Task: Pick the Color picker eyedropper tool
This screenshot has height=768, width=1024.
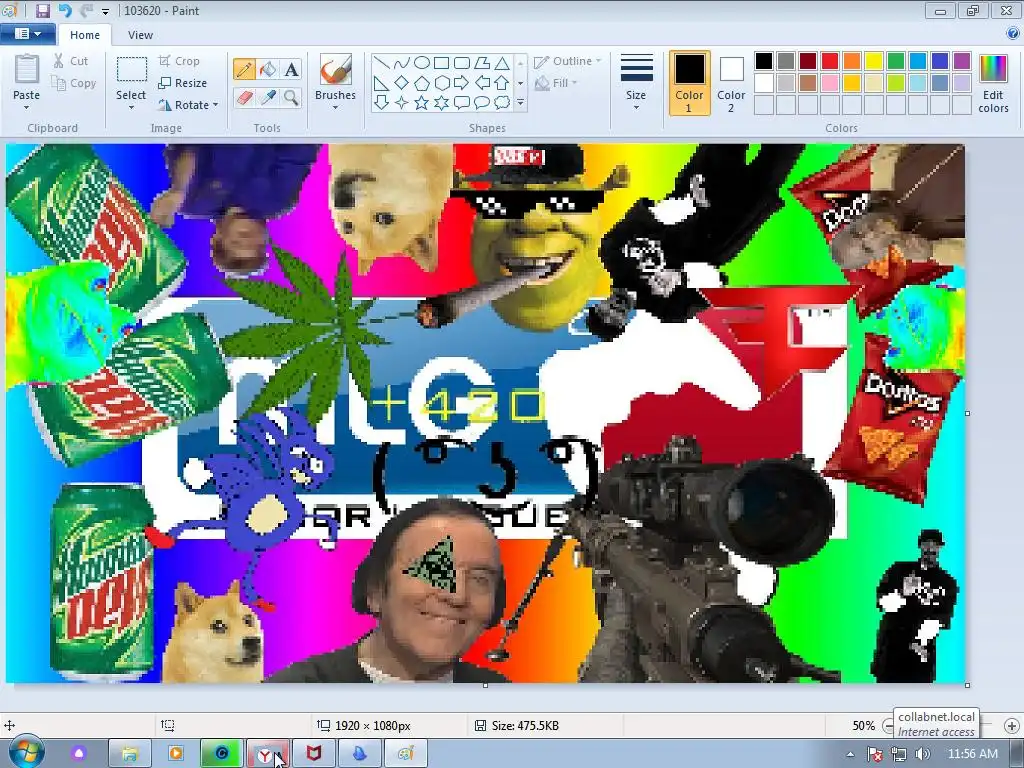Action: [268, 98]
